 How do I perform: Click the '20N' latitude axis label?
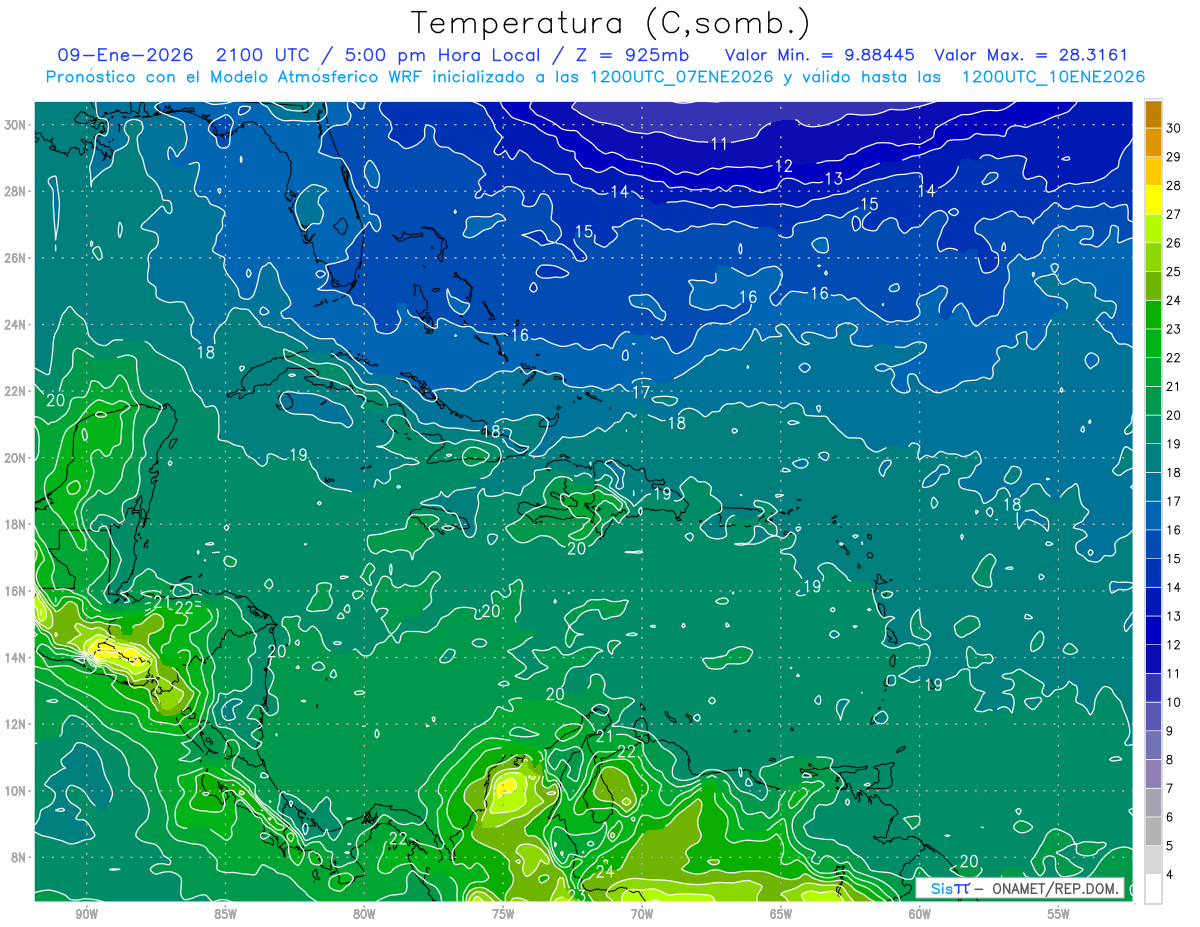coord(14,457)
